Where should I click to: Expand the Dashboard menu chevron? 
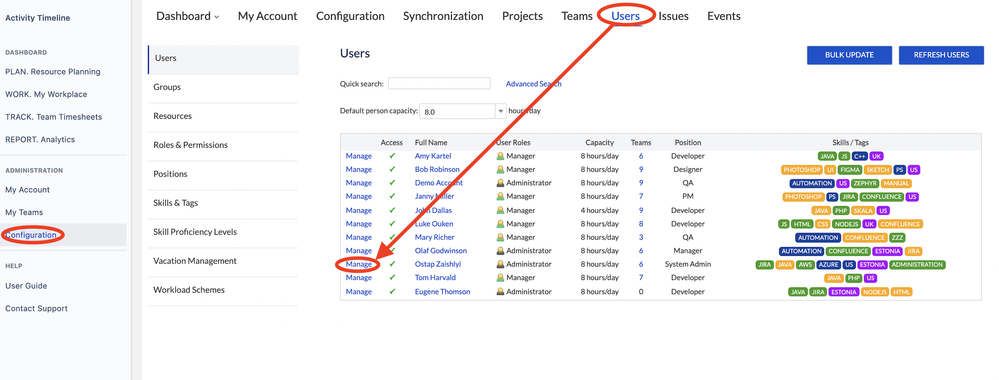click(217, 17)
